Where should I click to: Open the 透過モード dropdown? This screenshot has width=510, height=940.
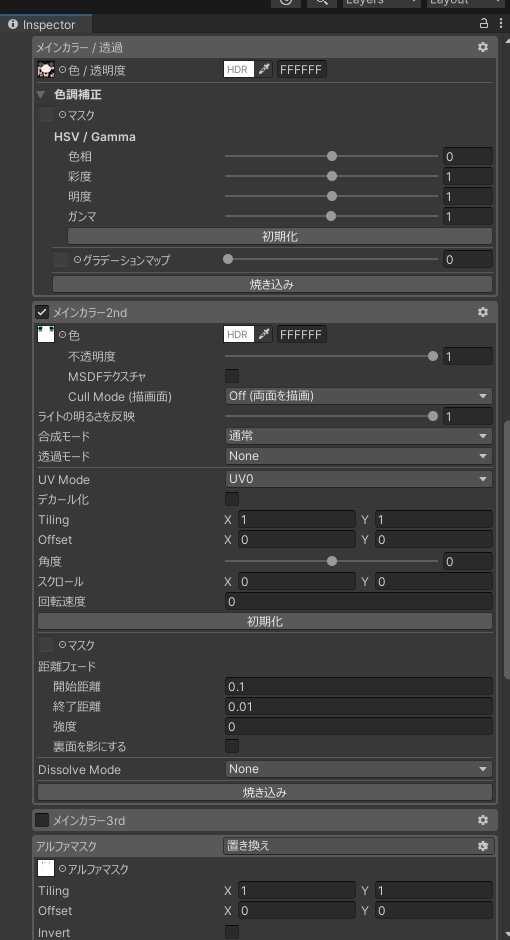pyautogui.click(x=358, y=456)
